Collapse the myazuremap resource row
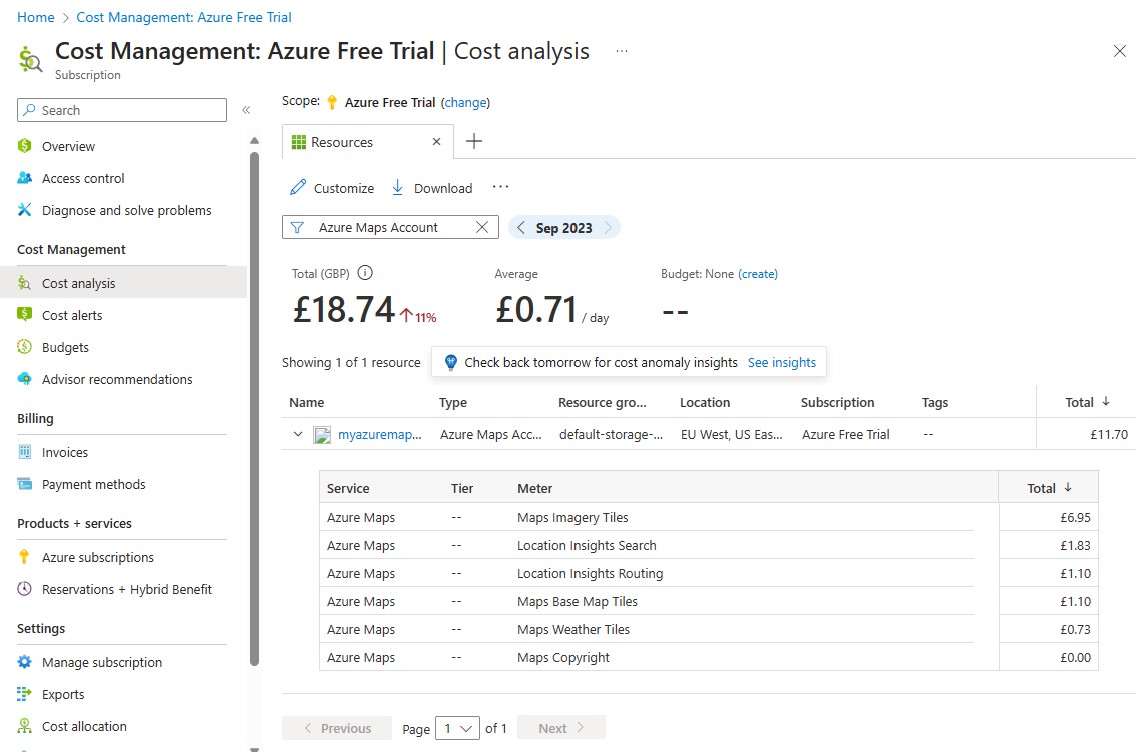The image size is (1146, 752). point(297,434)
